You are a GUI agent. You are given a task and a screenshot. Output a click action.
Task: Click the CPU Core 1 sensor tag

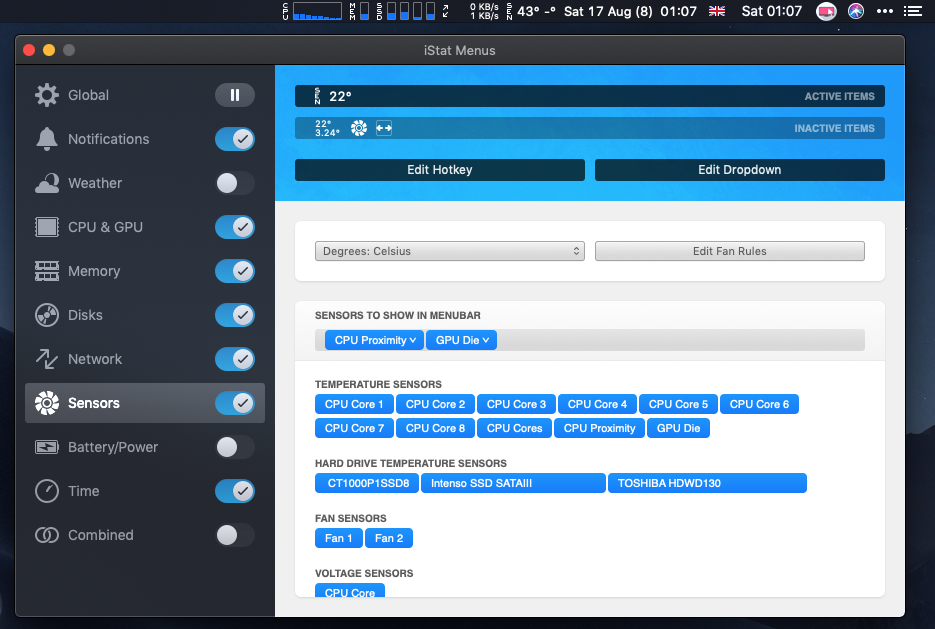pyautogui.click(x=354, y=404)
